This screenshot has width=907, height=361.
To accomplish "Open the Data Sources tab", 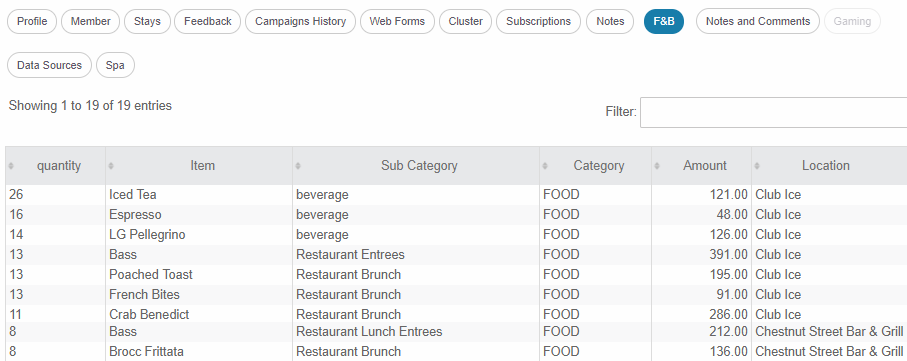I will point(49,65).
